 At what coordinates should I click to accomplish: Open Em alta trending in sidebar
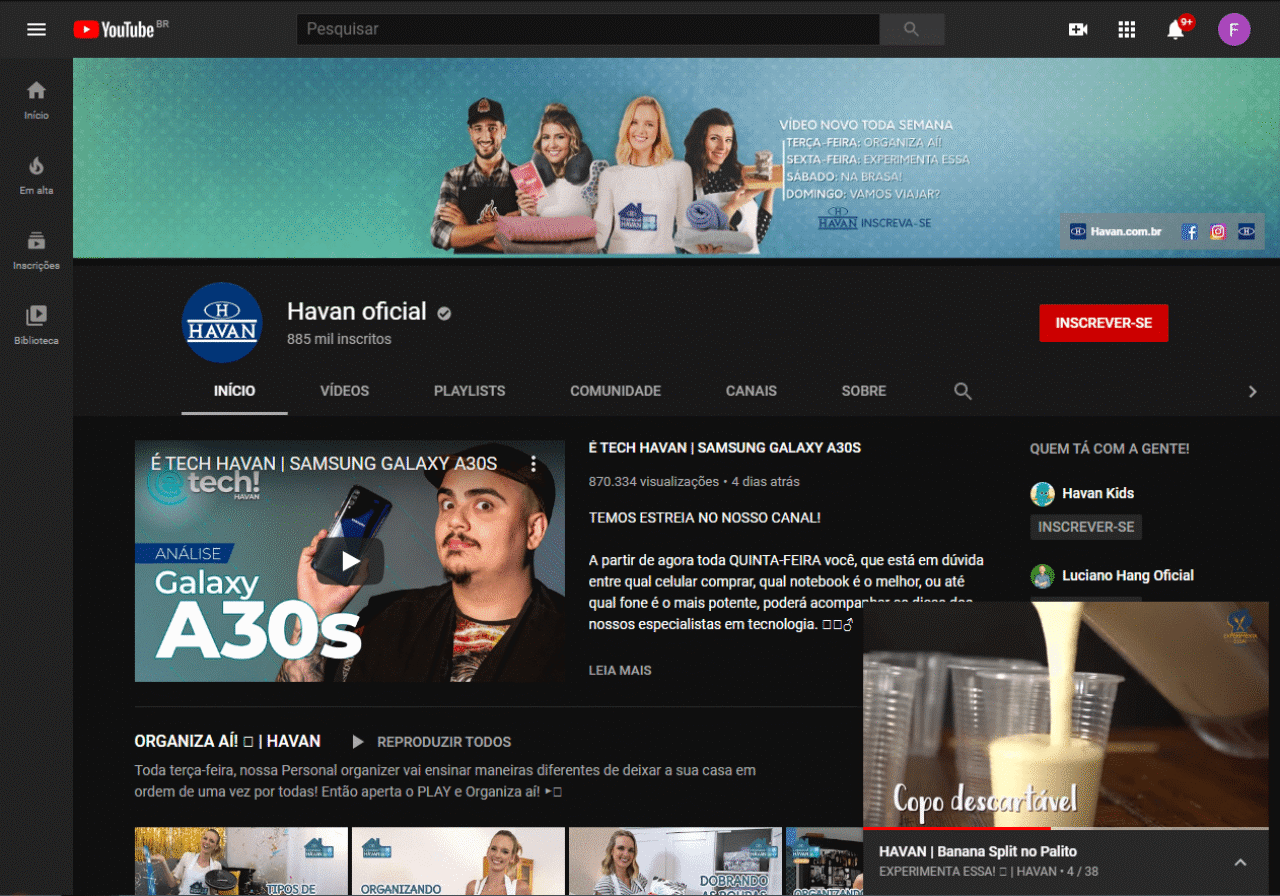click(x=37, y=175)
